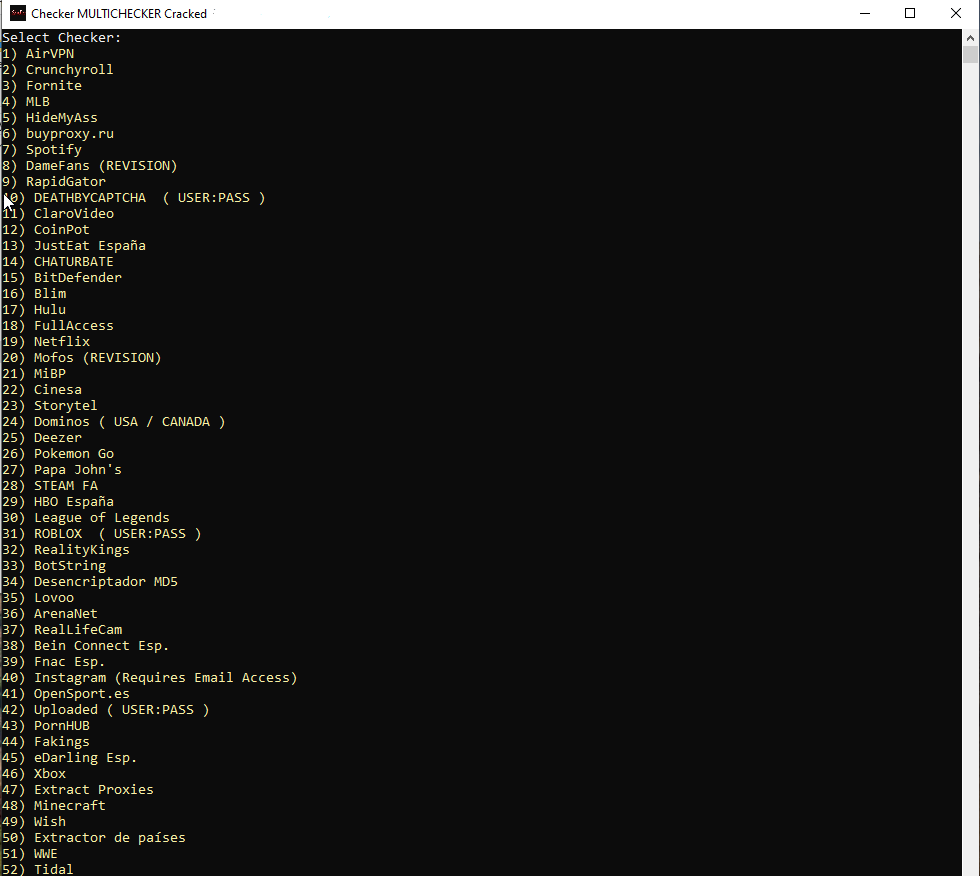
Task: Click the '41) OpenSport.es' line
Action: coord(66,694)
